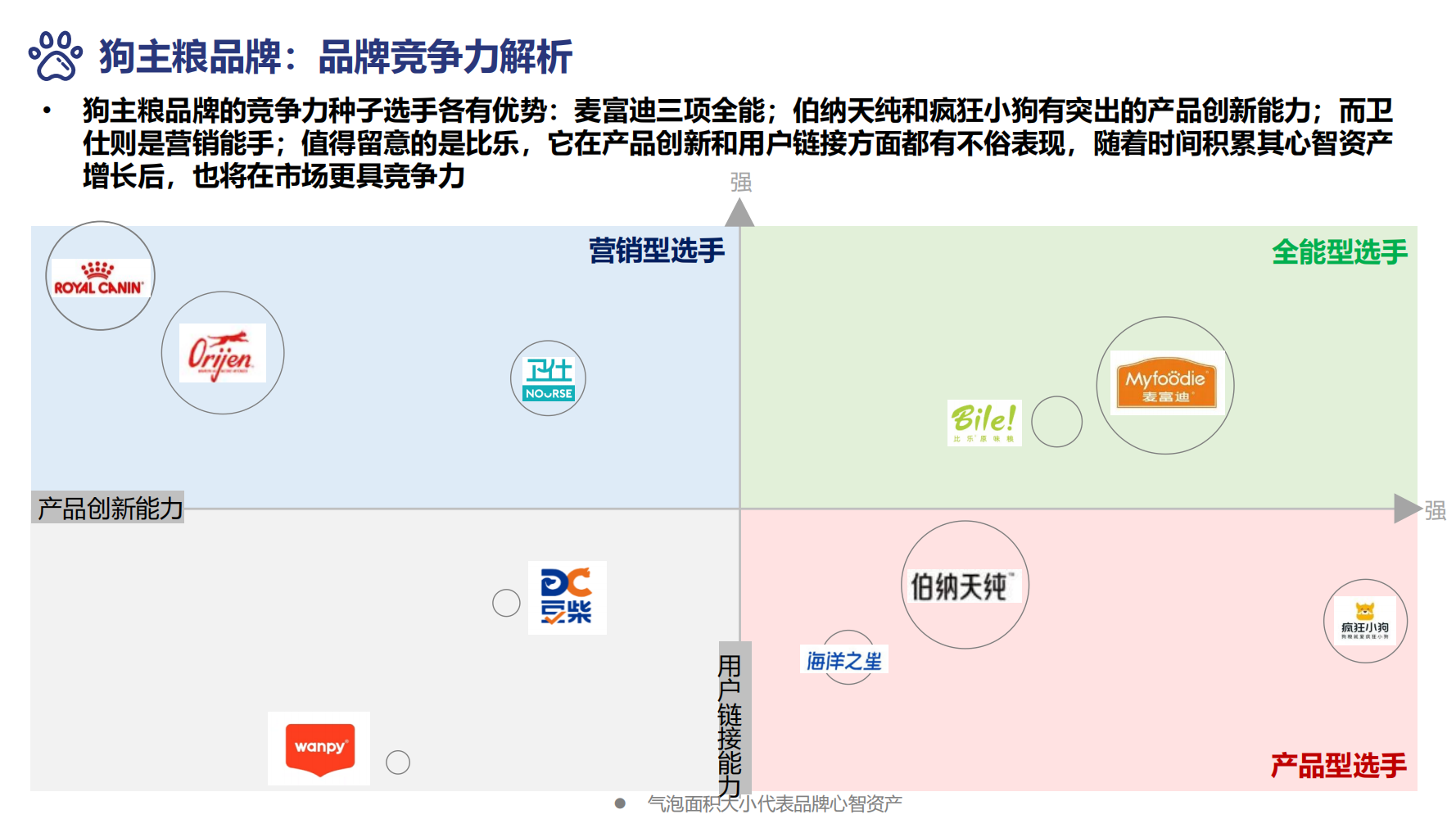Image resolution: width=1456 pixels, height=819 pixels.
Task: Select the Myfoodie 麦富迪 logo
Action: pos(1167,383)
